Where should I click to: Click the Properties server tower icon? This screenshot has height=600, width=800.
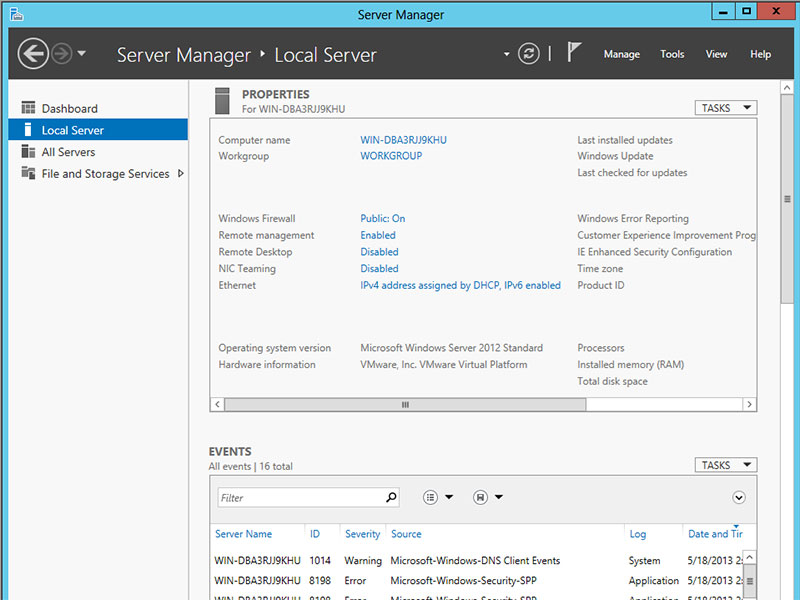[222, 101]
